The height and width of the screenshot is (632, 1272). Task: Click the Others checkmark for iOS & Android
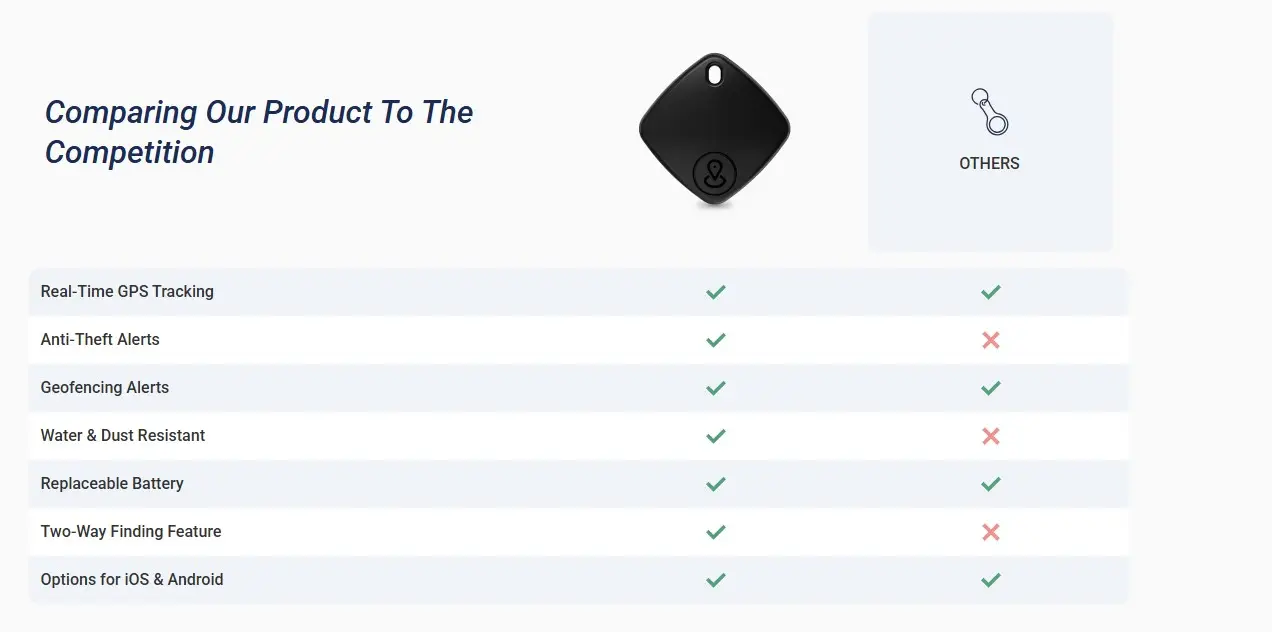click(x=990, y=580)
